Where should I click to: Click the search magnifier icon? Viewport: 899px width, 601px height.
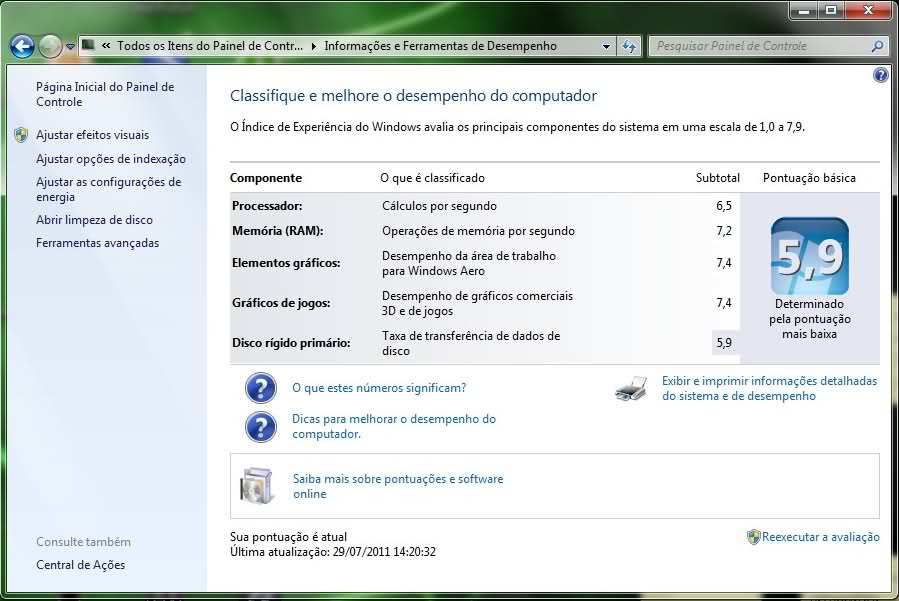877,46
